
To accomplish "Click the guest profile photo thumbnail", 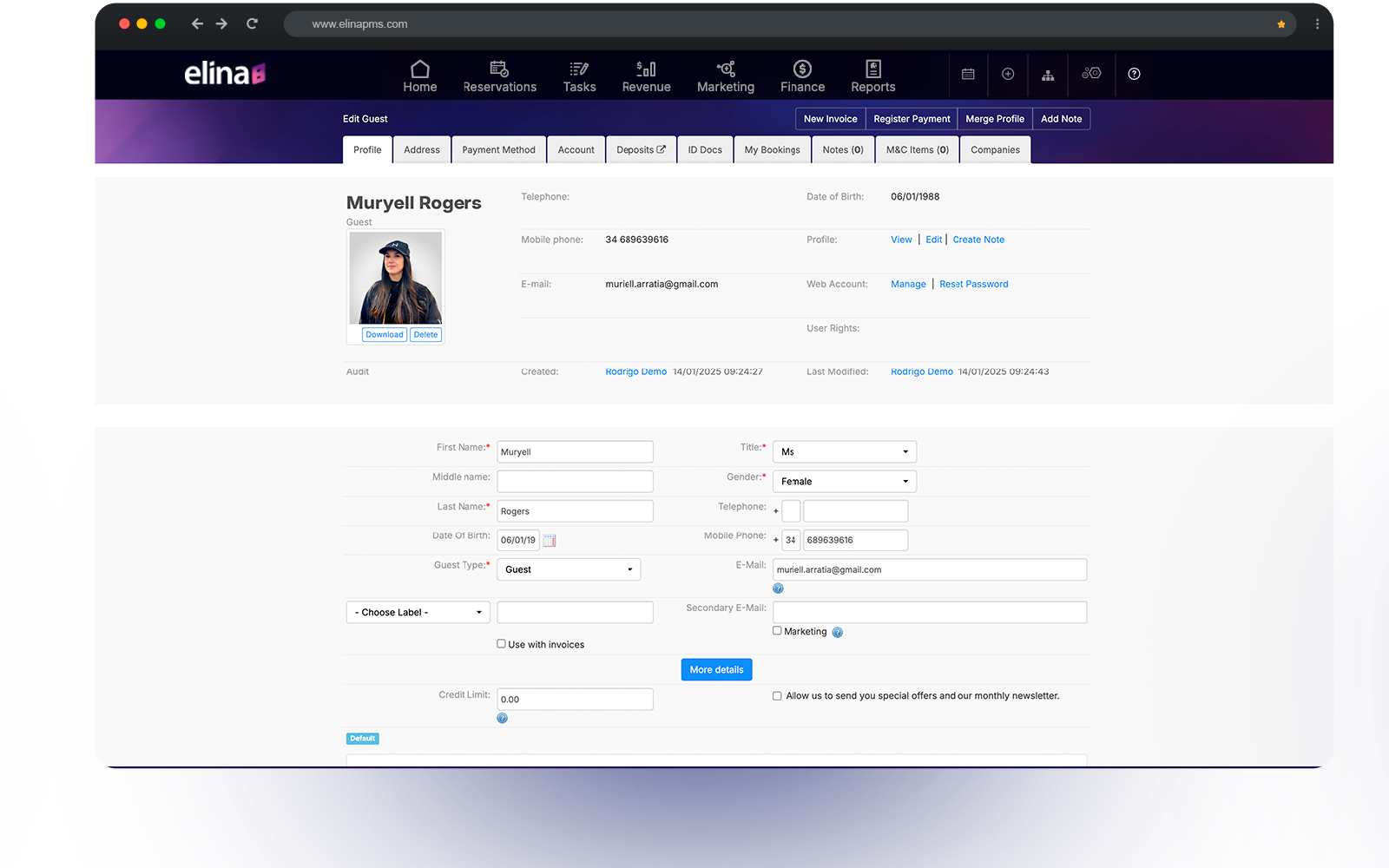I will [x=396, y=278].
